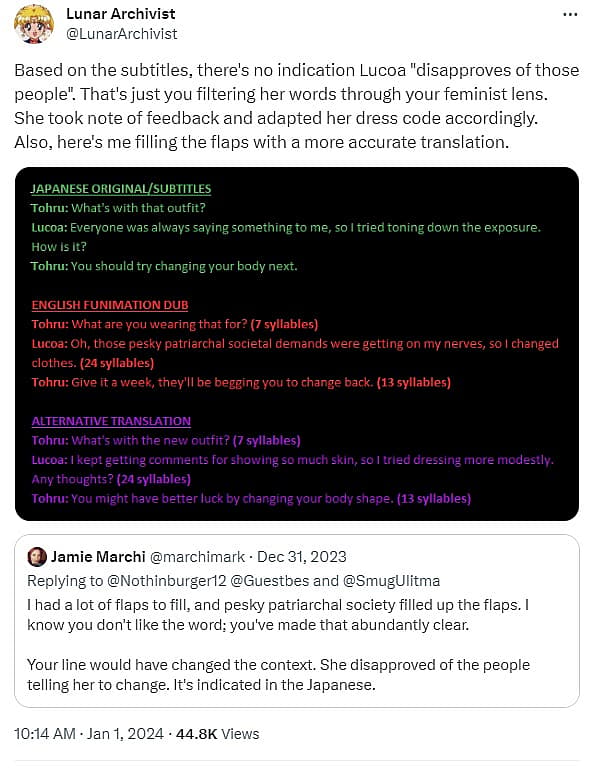The width and height of the screenshot is (589, 769).
Task: Open the translation comparison image
Action: [x=297, y=344]
